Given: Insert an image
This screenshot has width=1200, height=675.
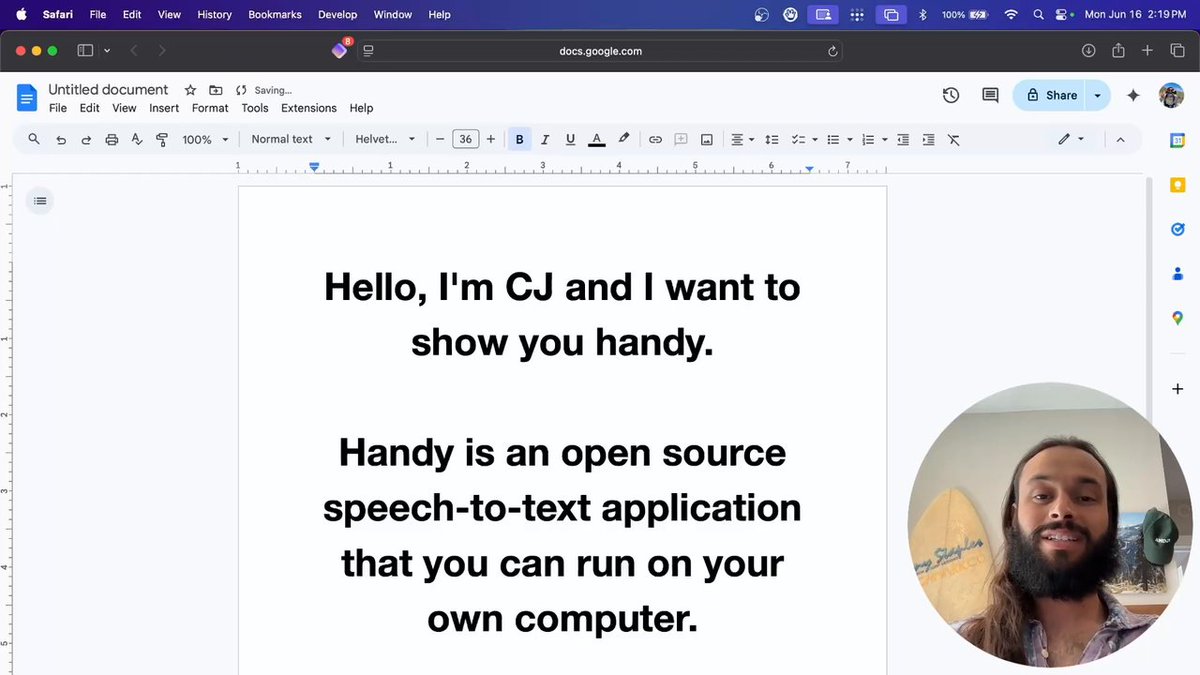Looking at the screenshot, I should click(707, 140).
